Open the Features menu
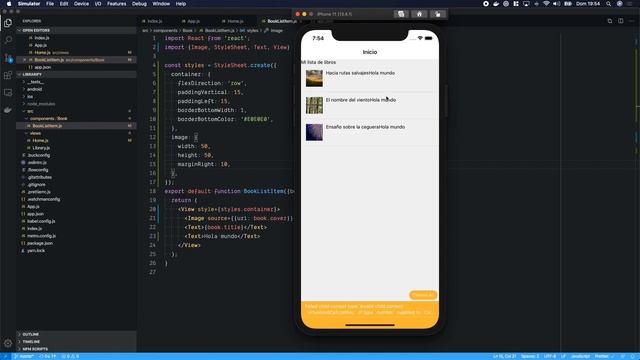This screenshot has height=360, width=640. tap(116, 4)
